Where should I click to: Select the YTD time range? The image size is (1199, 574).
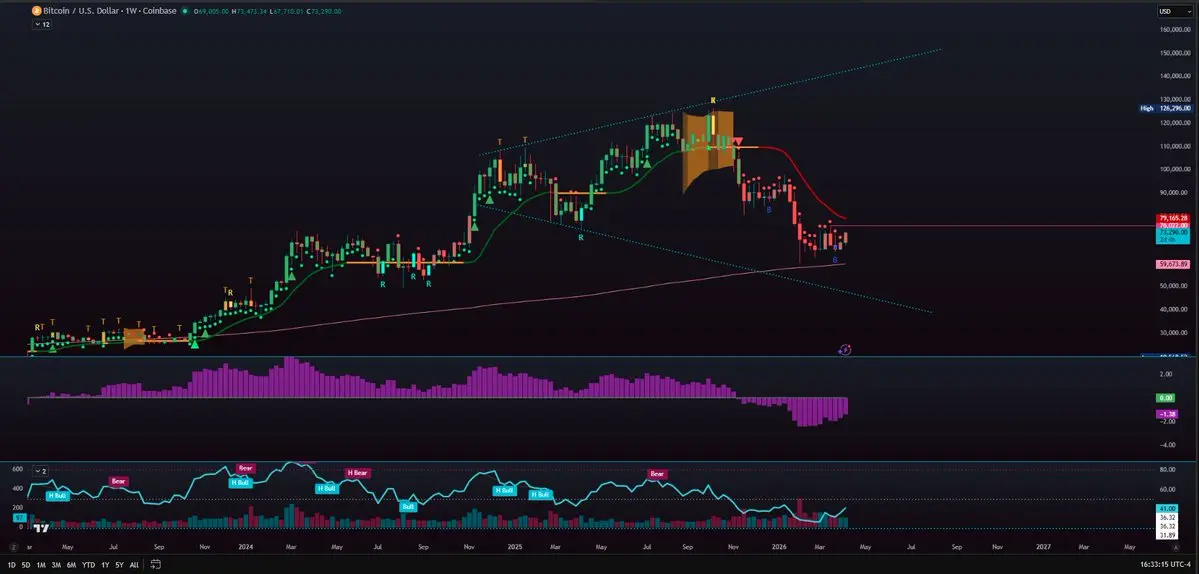[88, 565]
